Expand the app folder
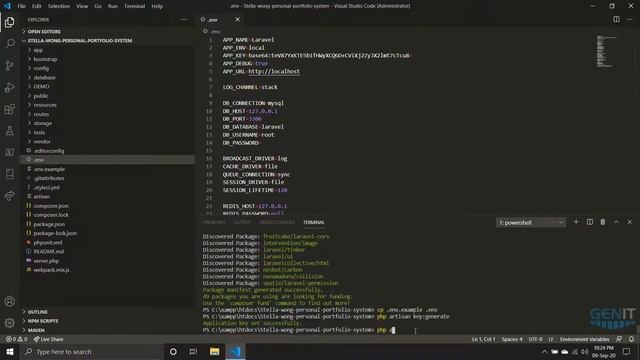640x360 pixels. 38,50
